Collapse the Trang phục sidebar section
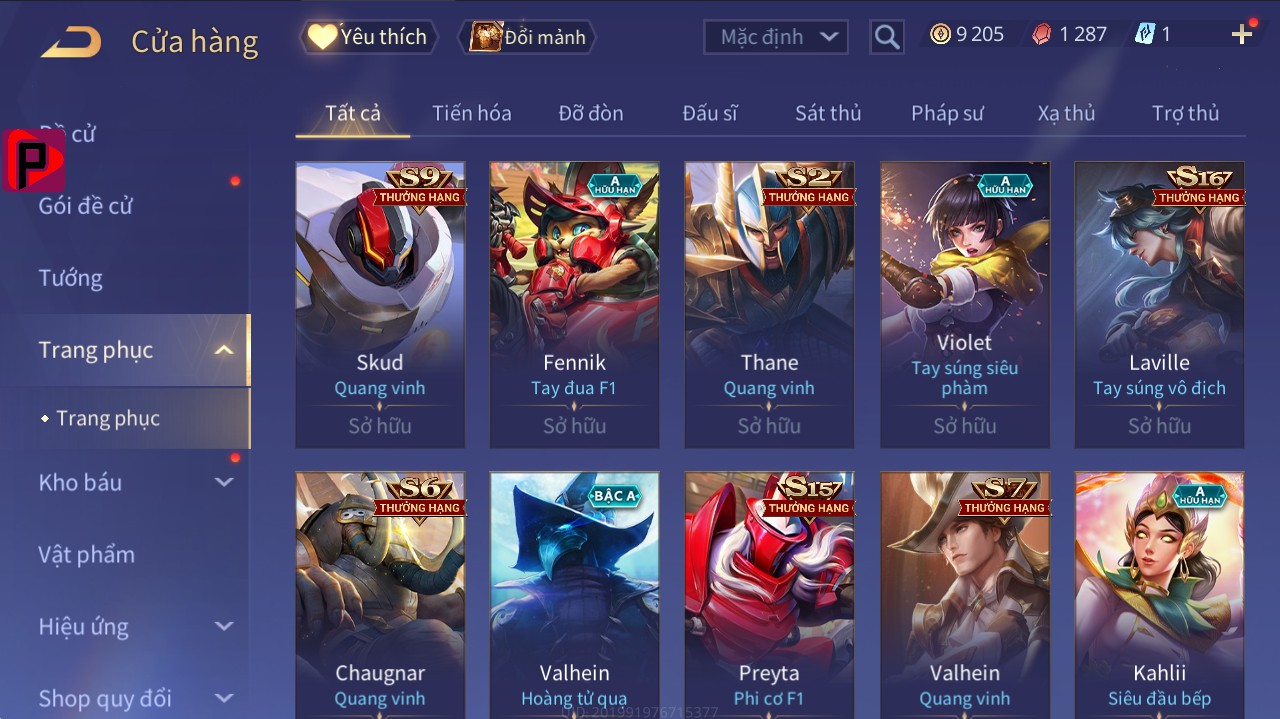1280x719 pixels. [x=224, y=350]
